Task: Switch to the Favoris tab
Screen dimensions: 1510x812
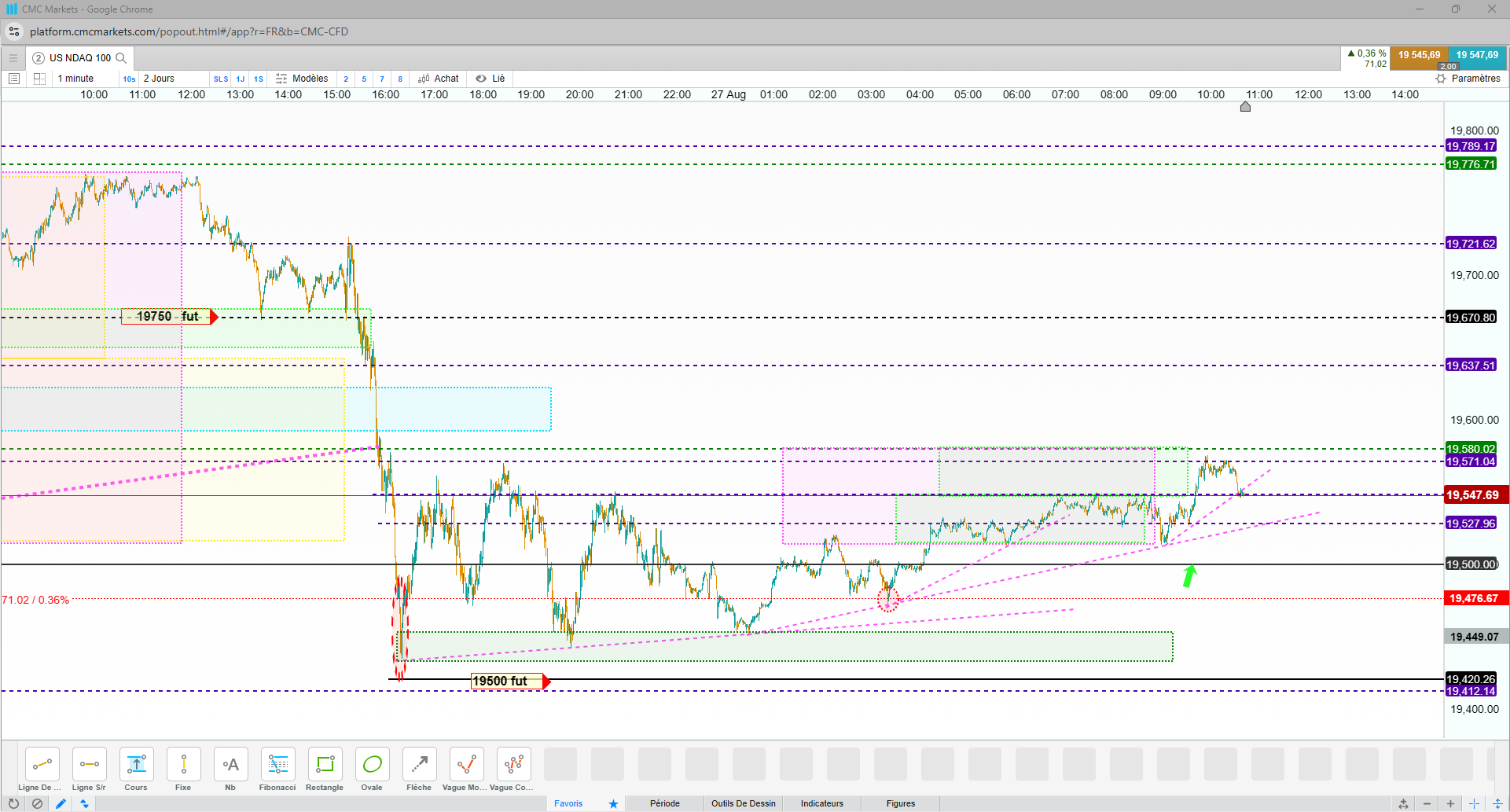Action: pos(568,803)
